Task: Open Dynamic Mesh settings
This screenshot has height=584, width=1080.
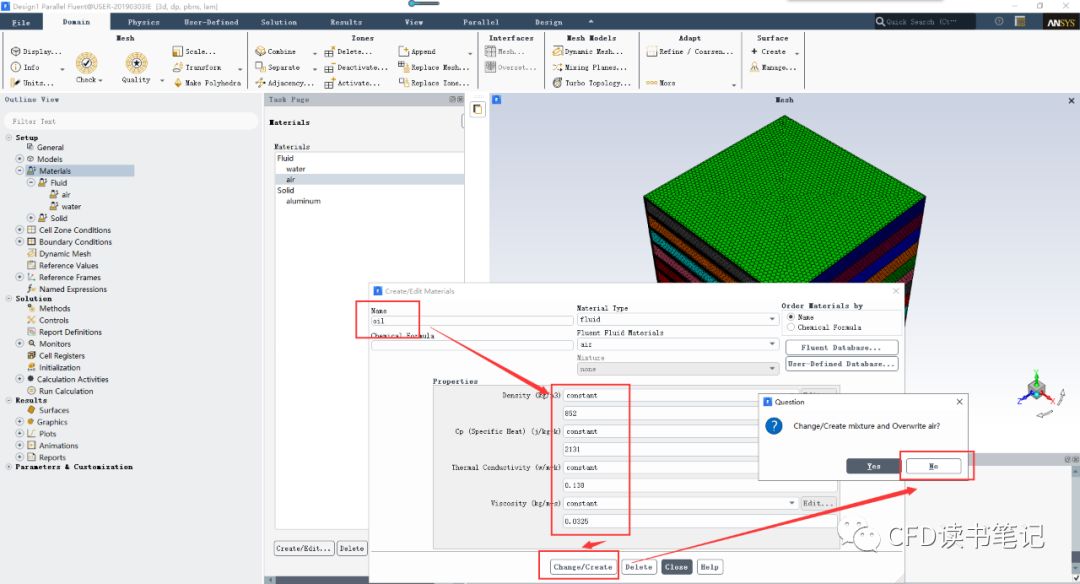Action: 588,52
